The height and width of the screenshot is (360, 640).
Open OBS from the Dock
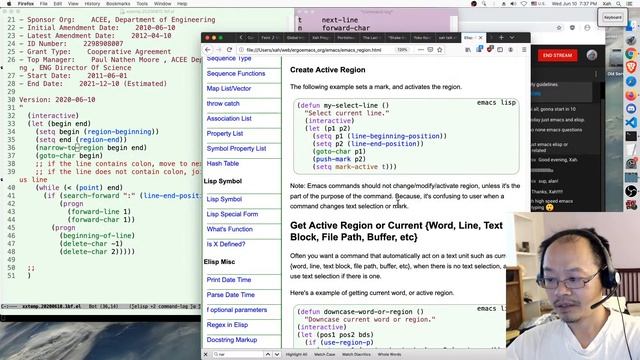click(x=631, y=191)
